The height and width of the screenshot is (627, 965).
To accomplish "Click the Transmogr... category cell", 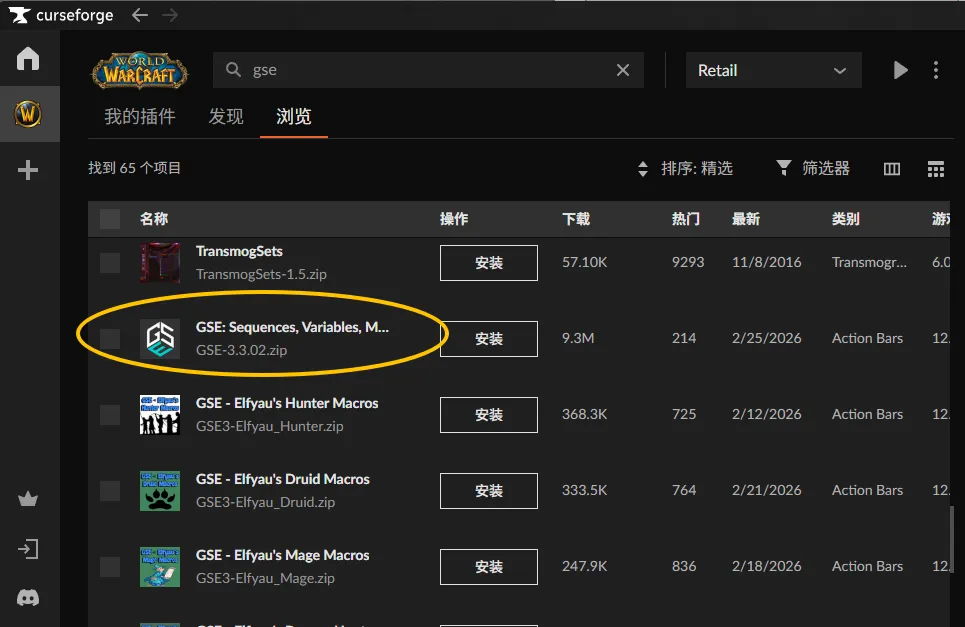I will coord(870,263).
